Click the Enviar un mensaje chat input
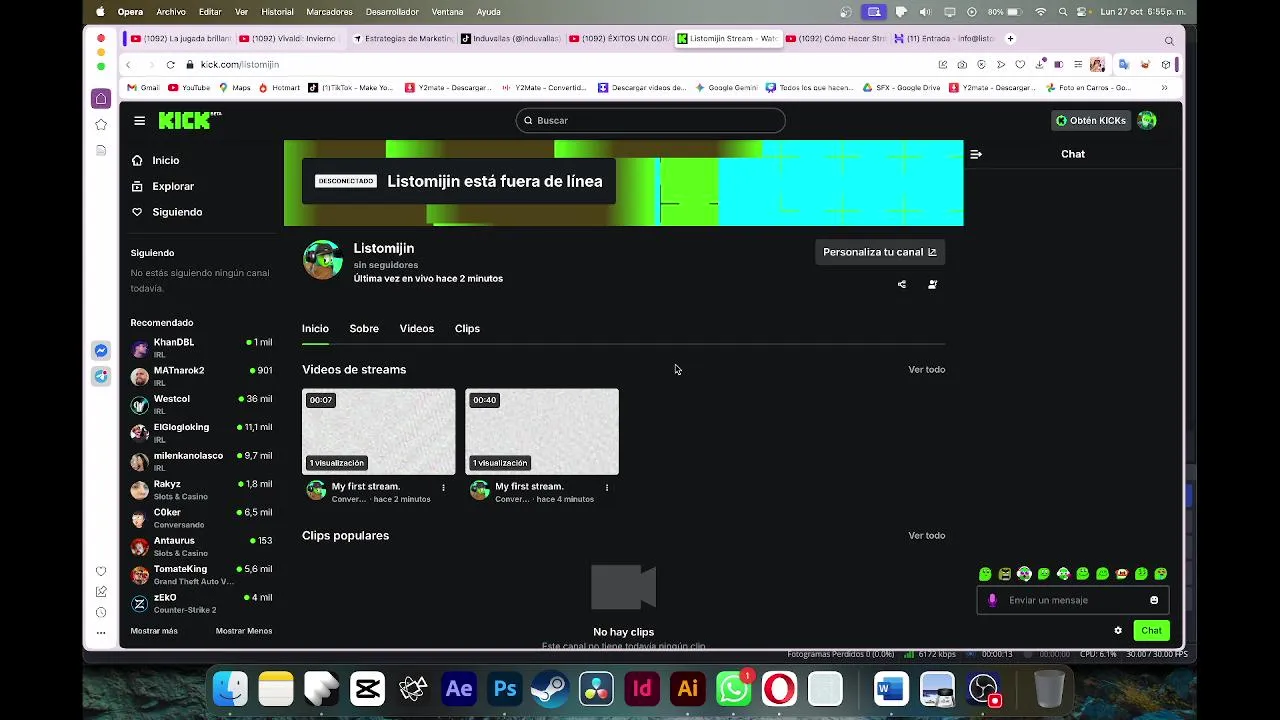The width and height of the screenshot is (1280, 720). click(x=1072, y=600)
